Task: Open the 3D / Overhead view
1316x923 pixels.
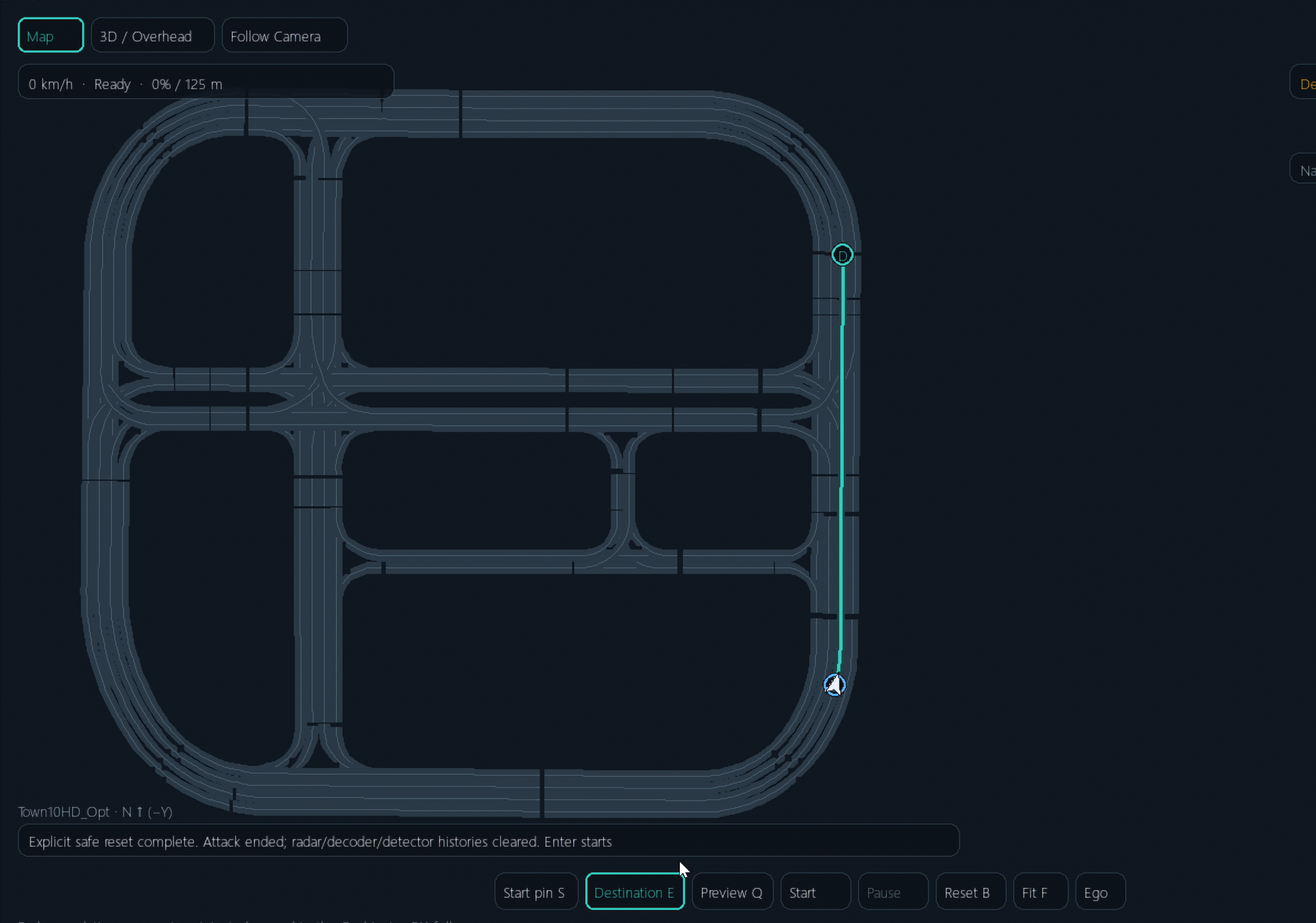Action: 153,35
